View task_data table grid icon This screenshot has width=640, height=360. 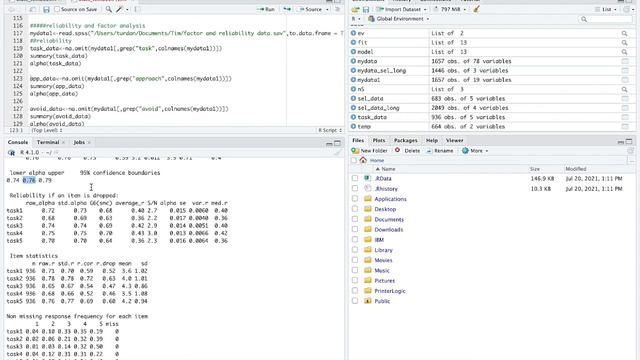click(624, 117)
